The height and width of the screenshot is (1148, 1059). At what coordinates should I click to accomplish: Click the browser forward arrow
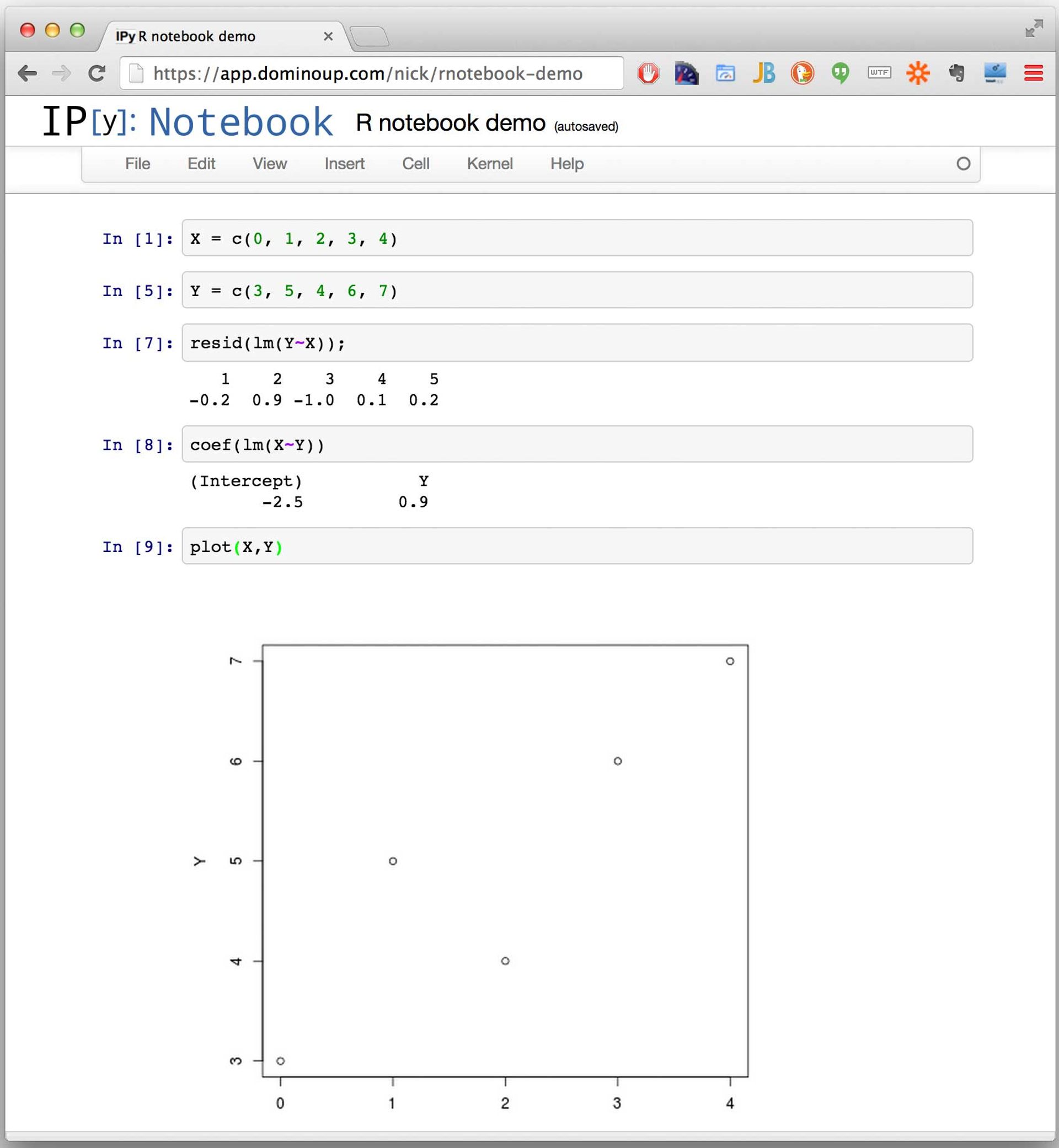click(x=61, y=73)
